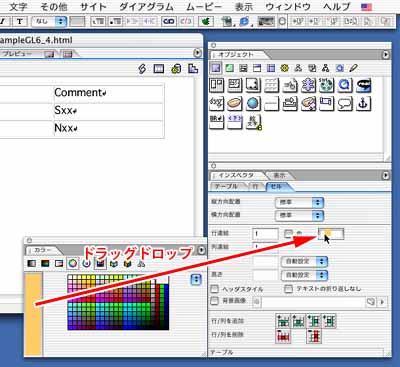The width and height of the screenshot is (400, 367).
Task: Click the speech bubble comment object icon
Action: click(x=345, y=104)
